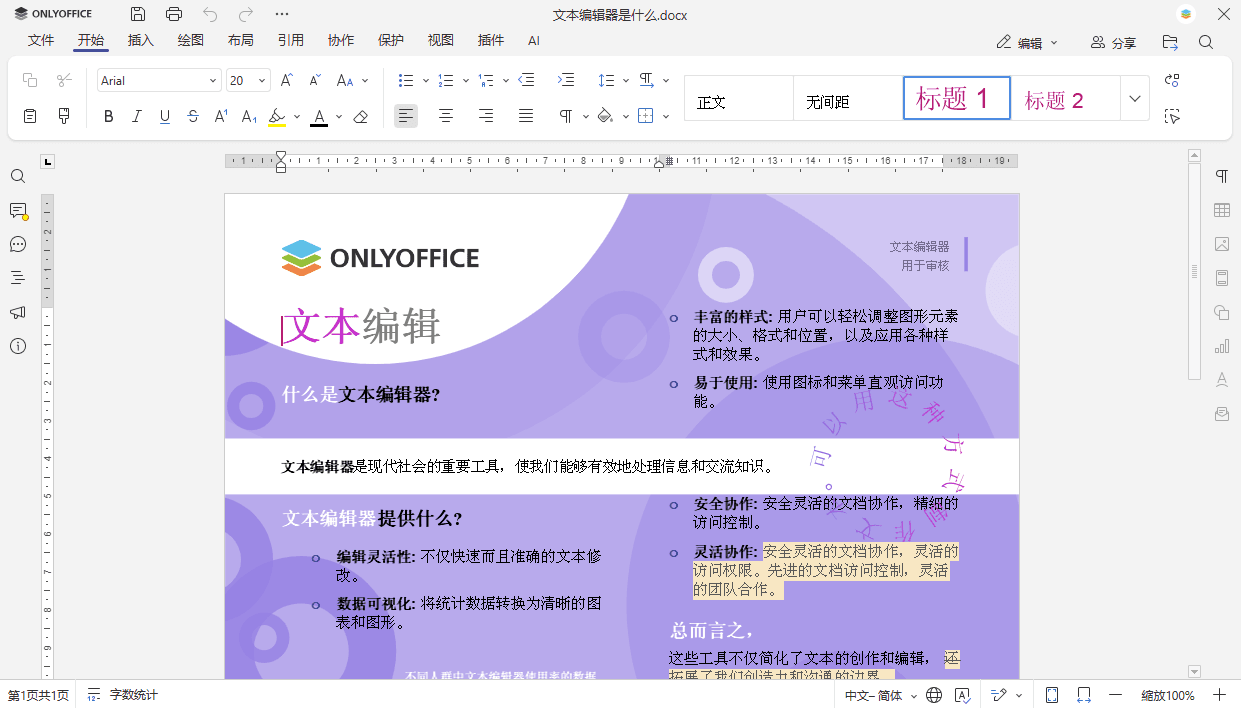Screen dimensions: 1241x708
Task: Increase the paragraph indent
Action: 566,80
